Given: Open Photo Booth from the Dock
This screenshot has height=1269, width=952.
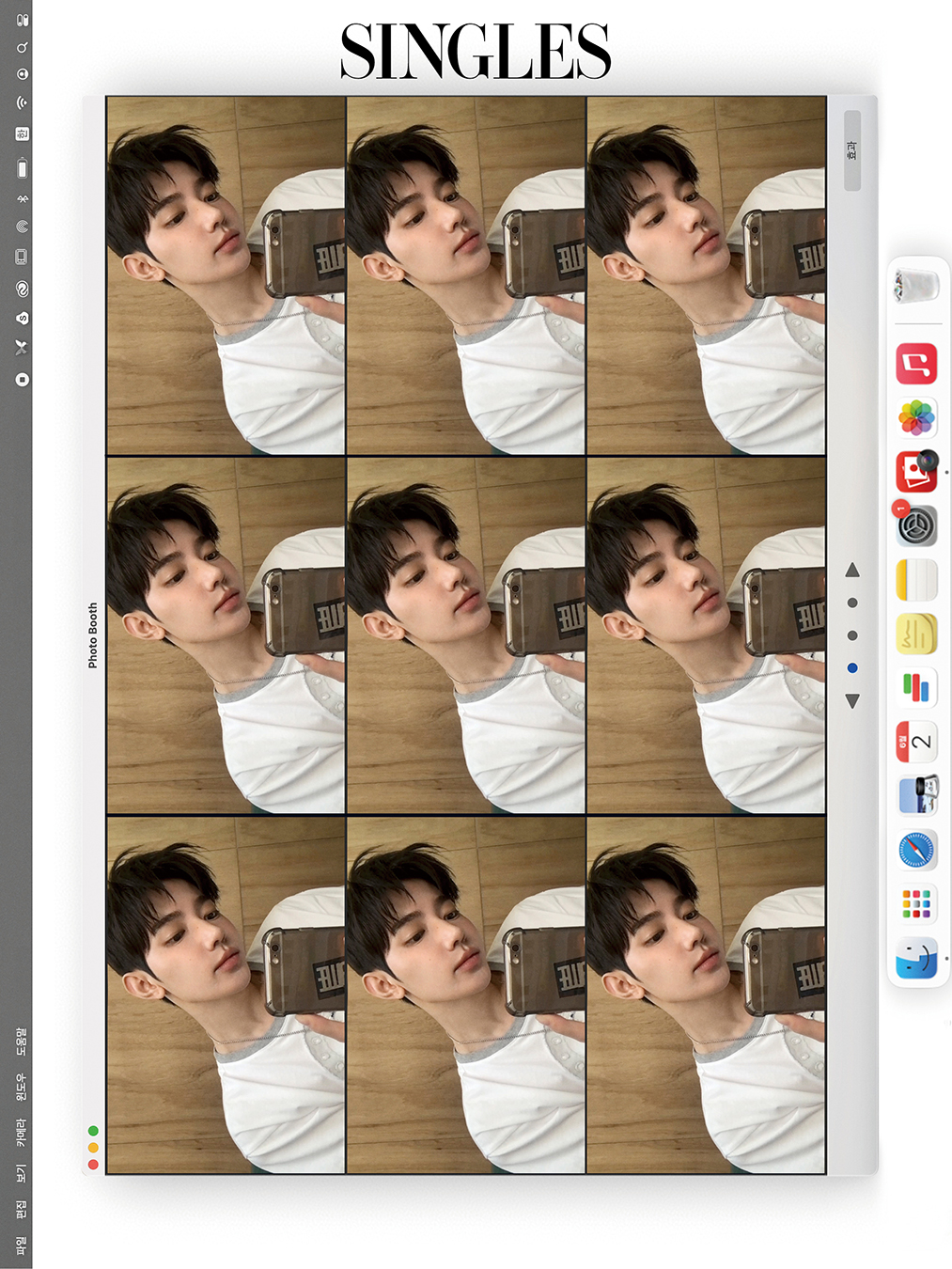Looking at the screenshot, I should pyautogui.click(x=916, y=472).
